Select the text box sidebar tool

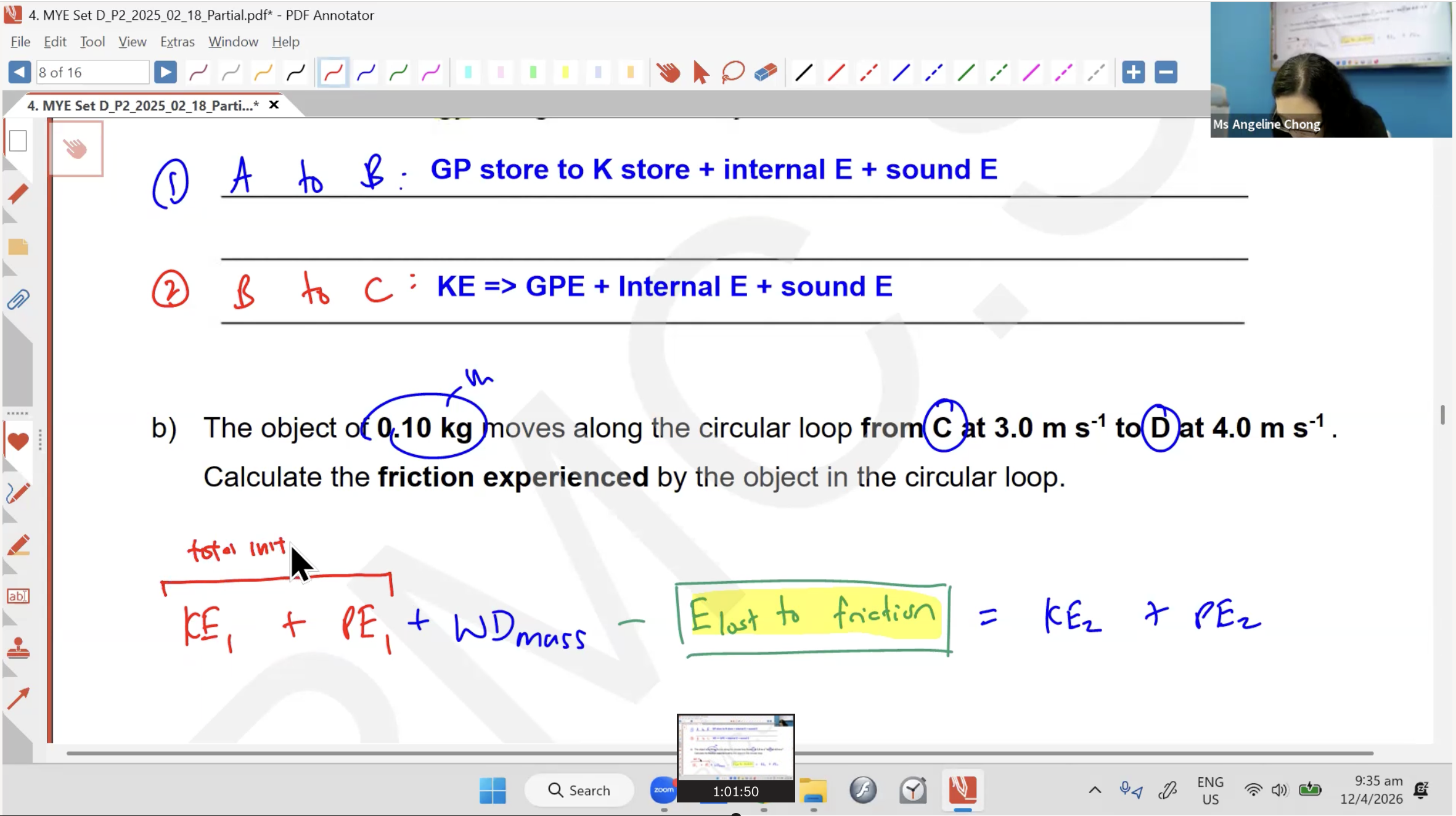pos(18,596)
